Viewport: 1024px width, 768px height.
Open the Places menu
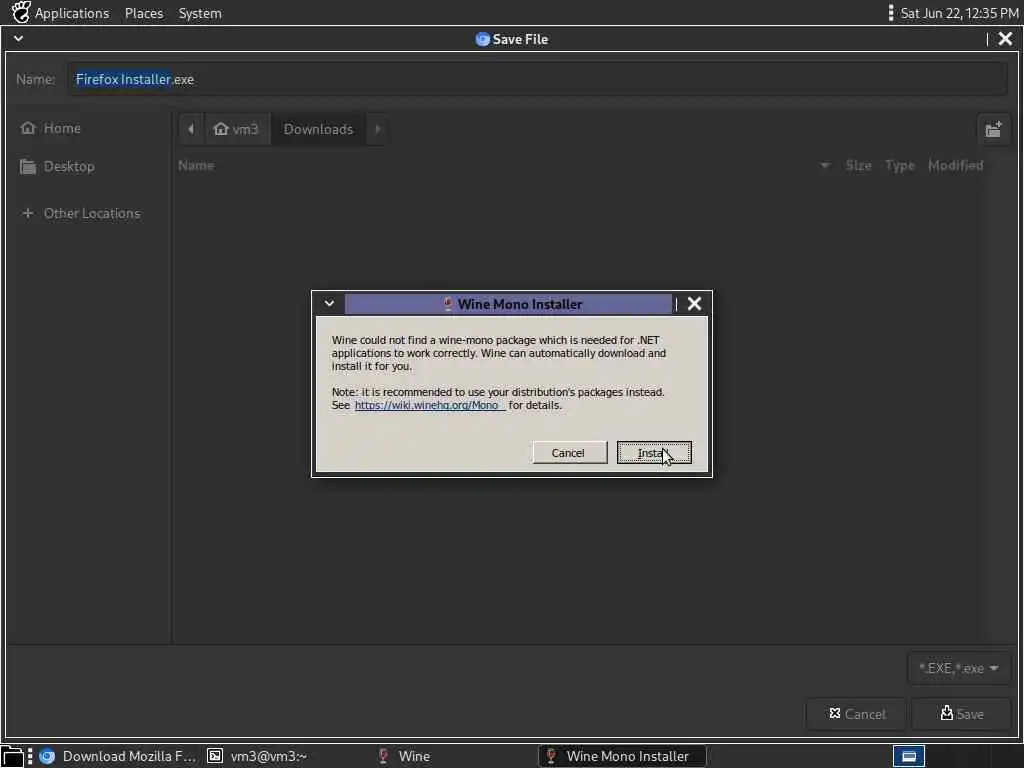[144, 13]
